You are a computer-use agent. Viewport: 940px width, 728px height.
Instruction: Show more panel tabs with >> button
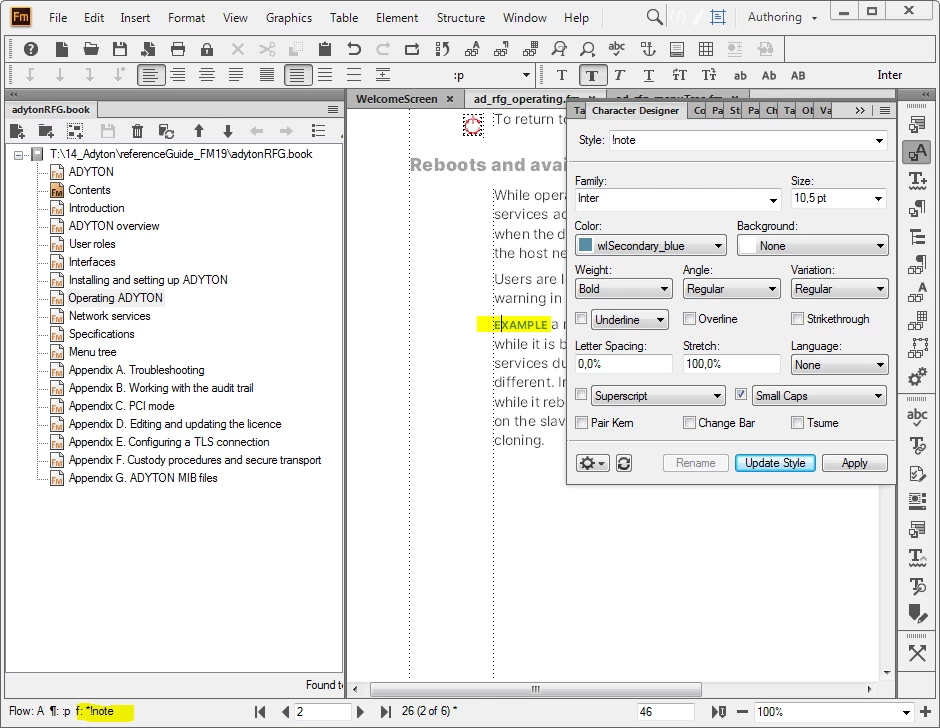(x=860, y=110)
